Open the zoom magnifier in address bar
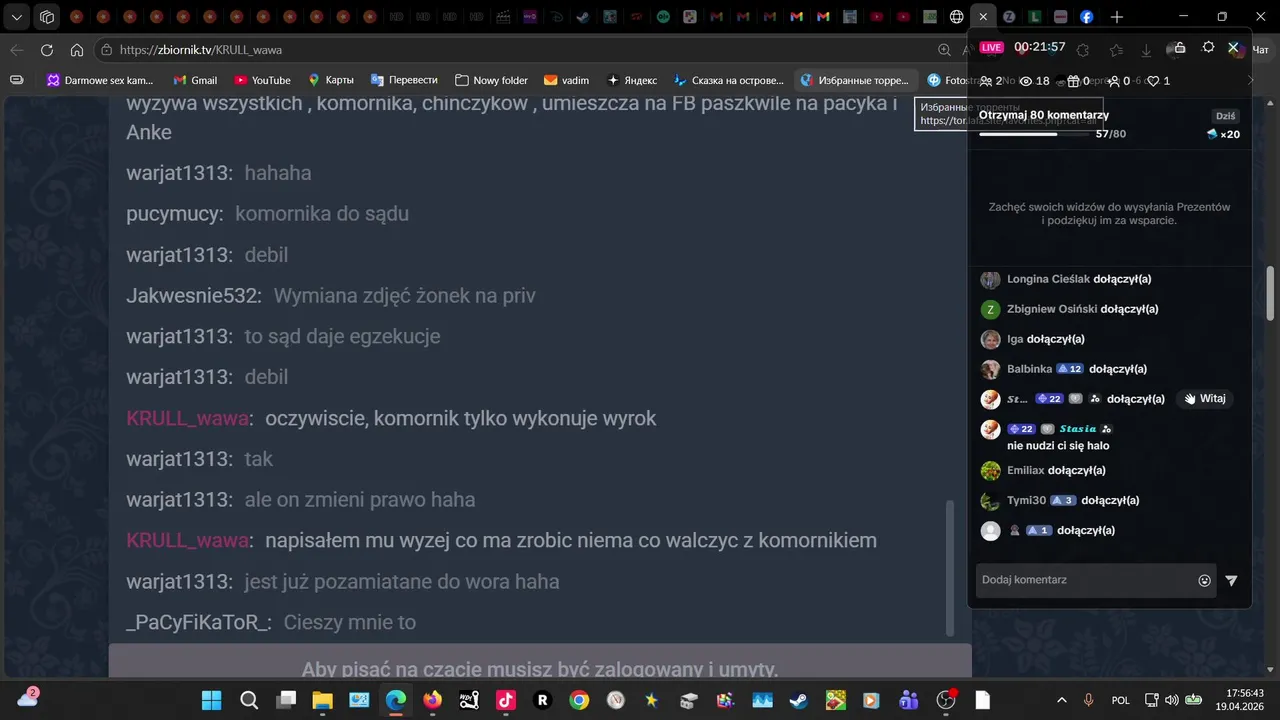 944,50
